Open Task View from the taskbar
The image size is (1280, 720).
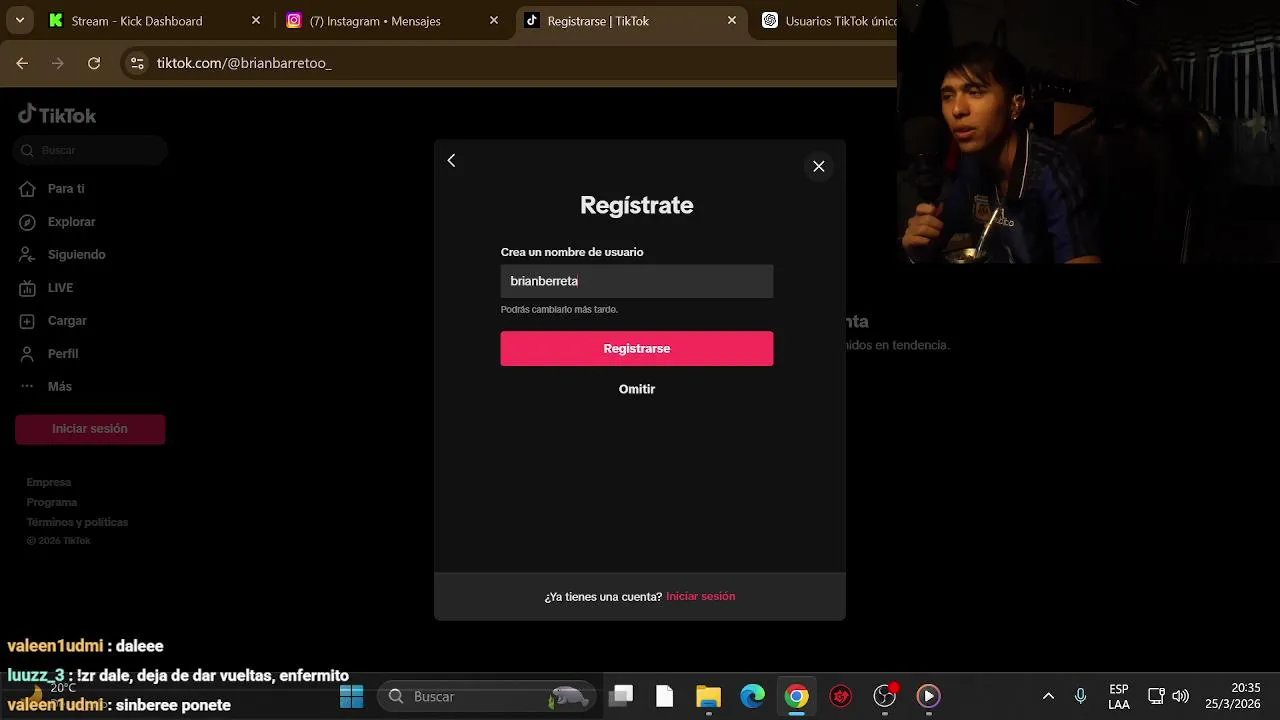(622, 696)
